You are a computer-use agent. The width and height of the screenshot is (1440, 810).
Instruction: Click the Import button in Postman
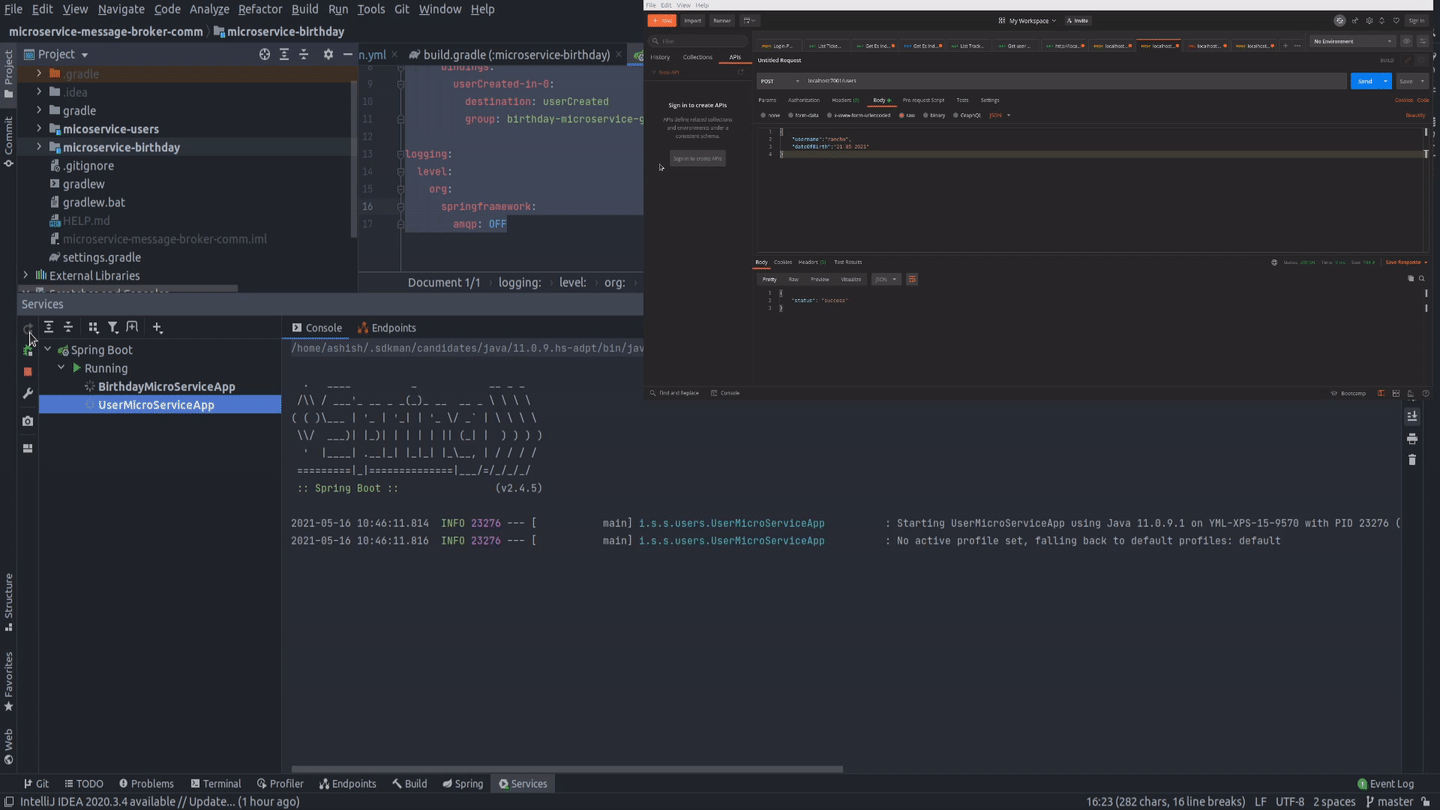(x=692, y=20)
